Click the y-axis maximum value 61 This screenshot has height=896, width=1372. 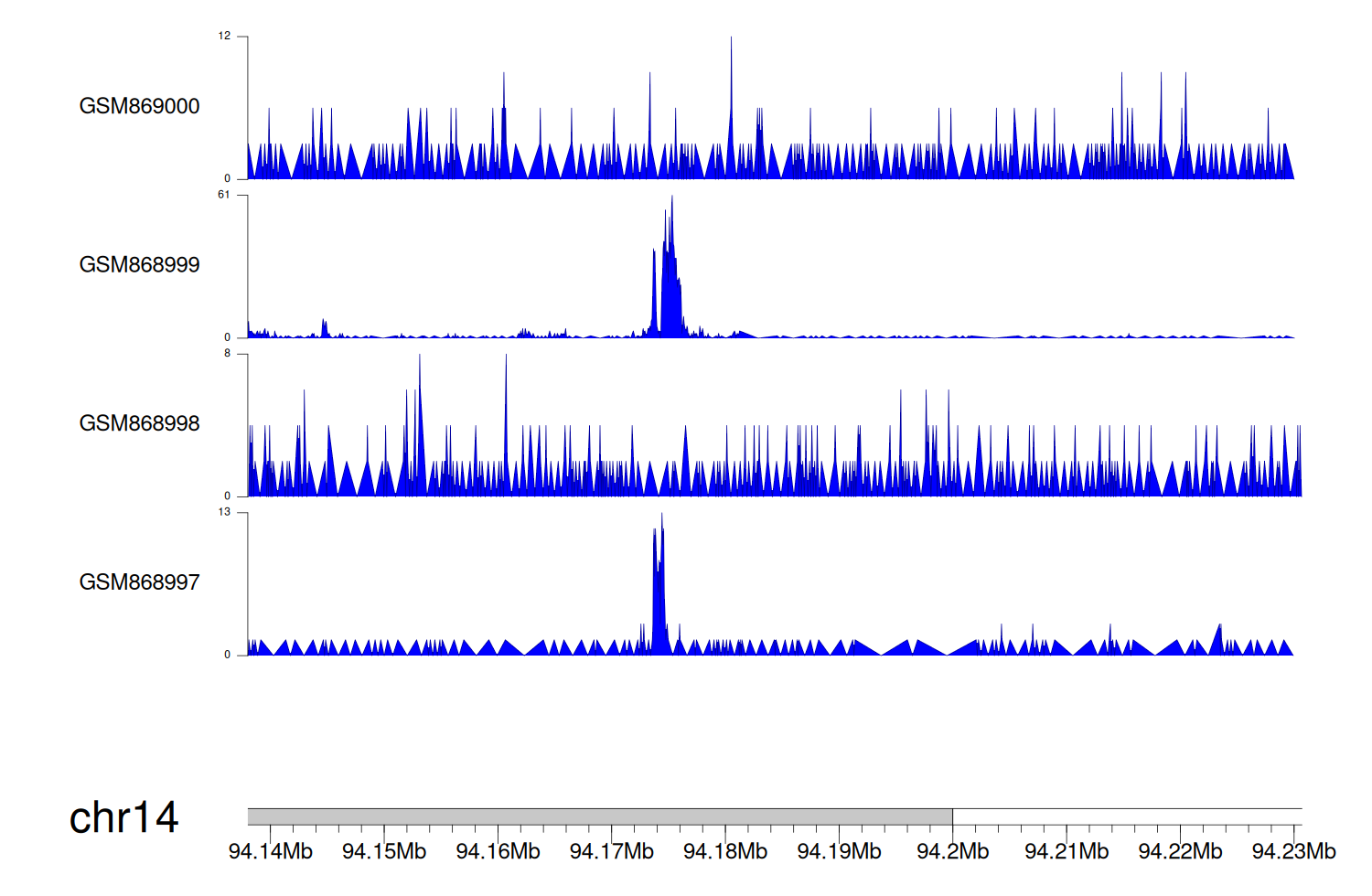tap(224, 195)
